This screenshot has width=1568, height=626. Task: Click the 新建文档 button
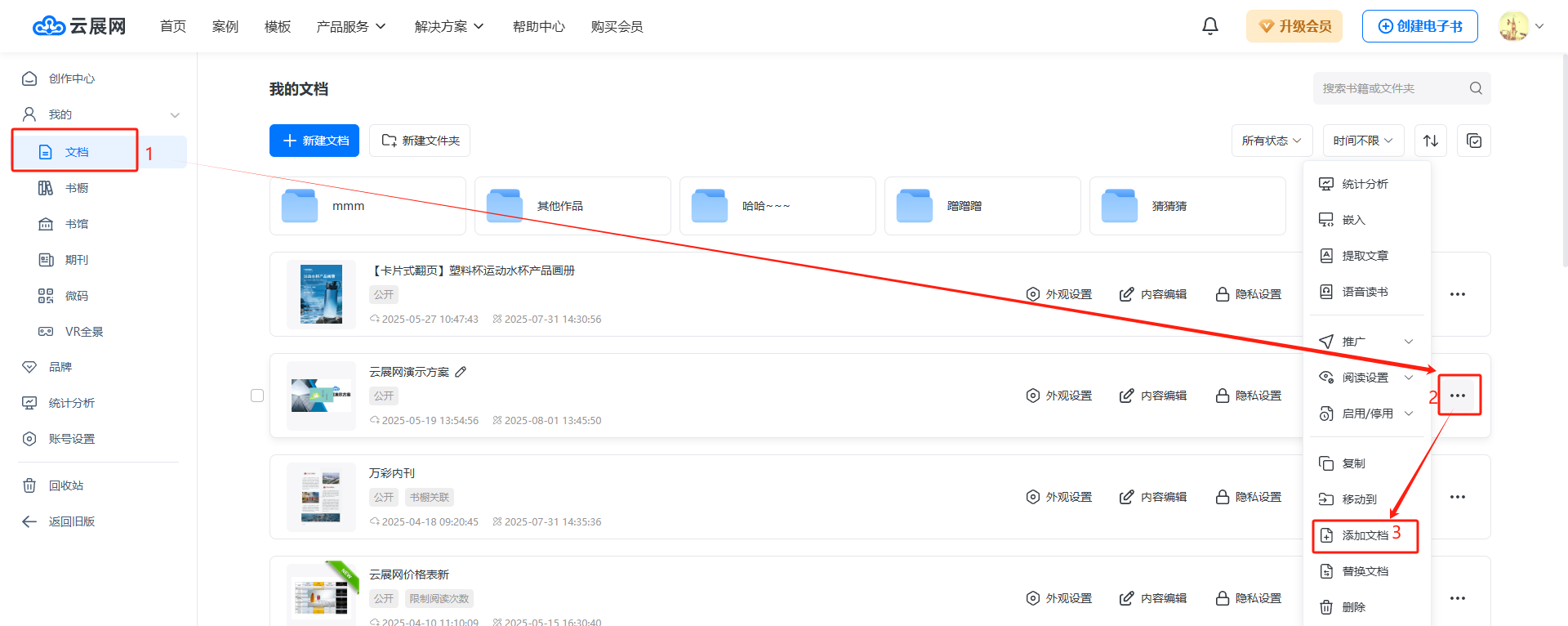pos(314,141)
